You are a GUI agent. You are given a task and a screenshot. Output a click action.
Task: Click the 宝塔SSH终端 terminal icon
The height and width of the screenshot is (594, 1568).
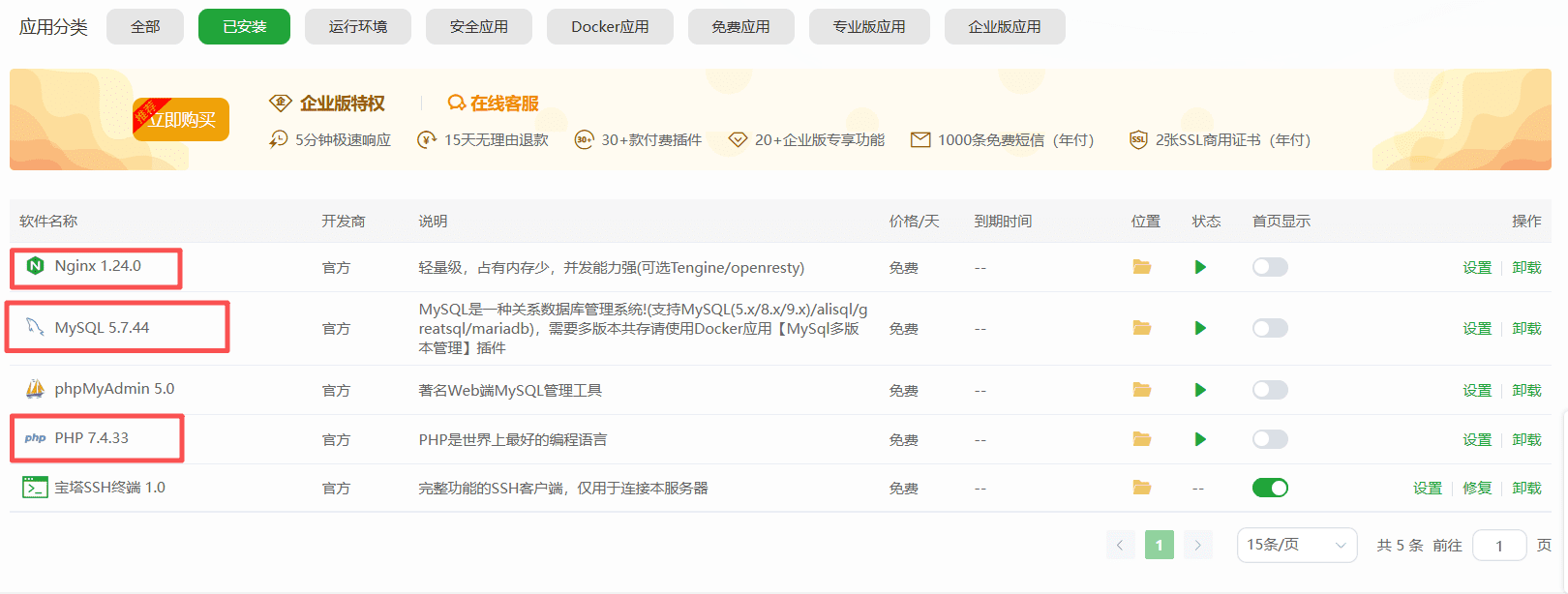click(35, 488)
